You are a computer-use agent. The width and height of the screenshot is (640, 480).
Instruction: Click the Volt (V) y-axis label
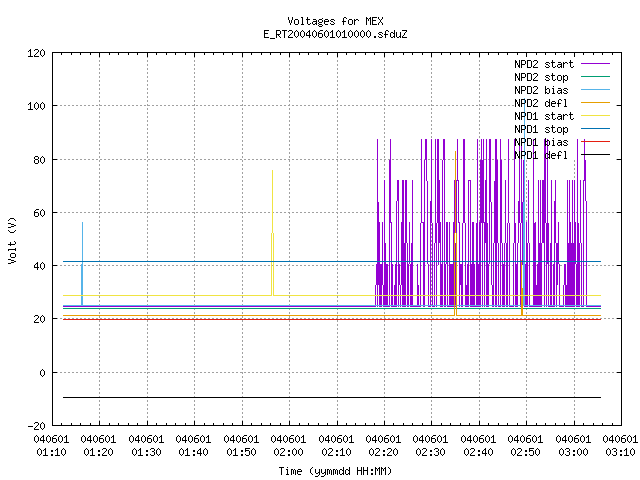point(12,241)
